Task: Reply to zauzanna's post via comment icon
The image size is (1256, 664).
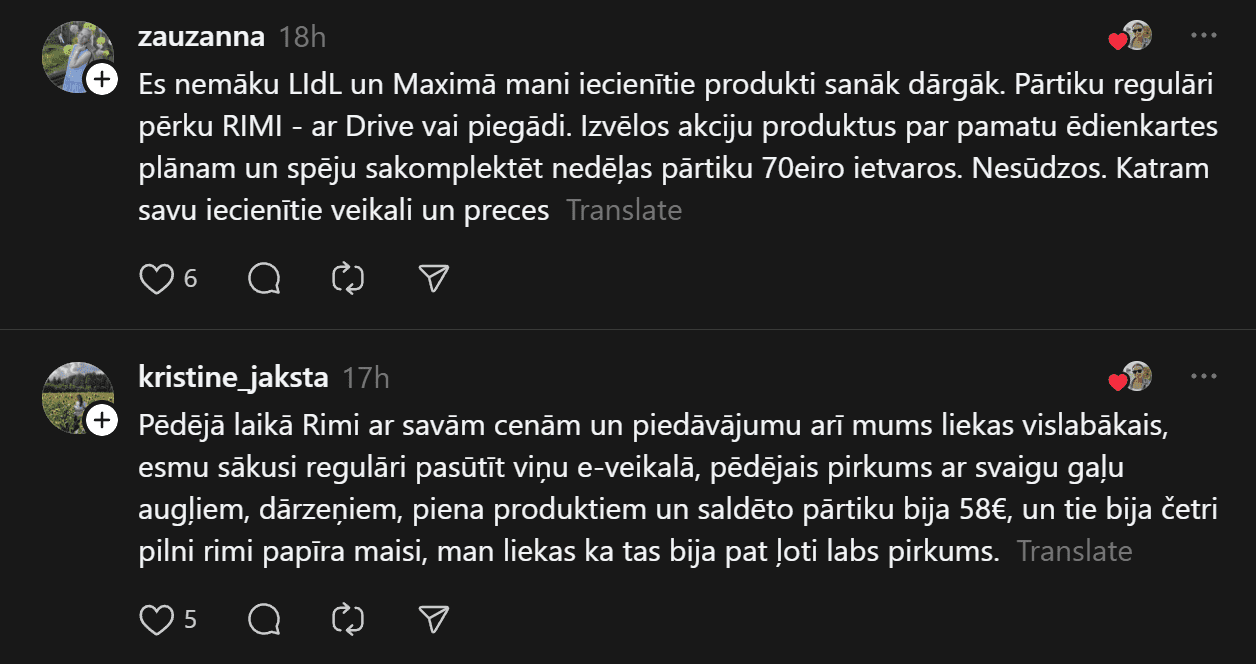Action: [263, 278]
